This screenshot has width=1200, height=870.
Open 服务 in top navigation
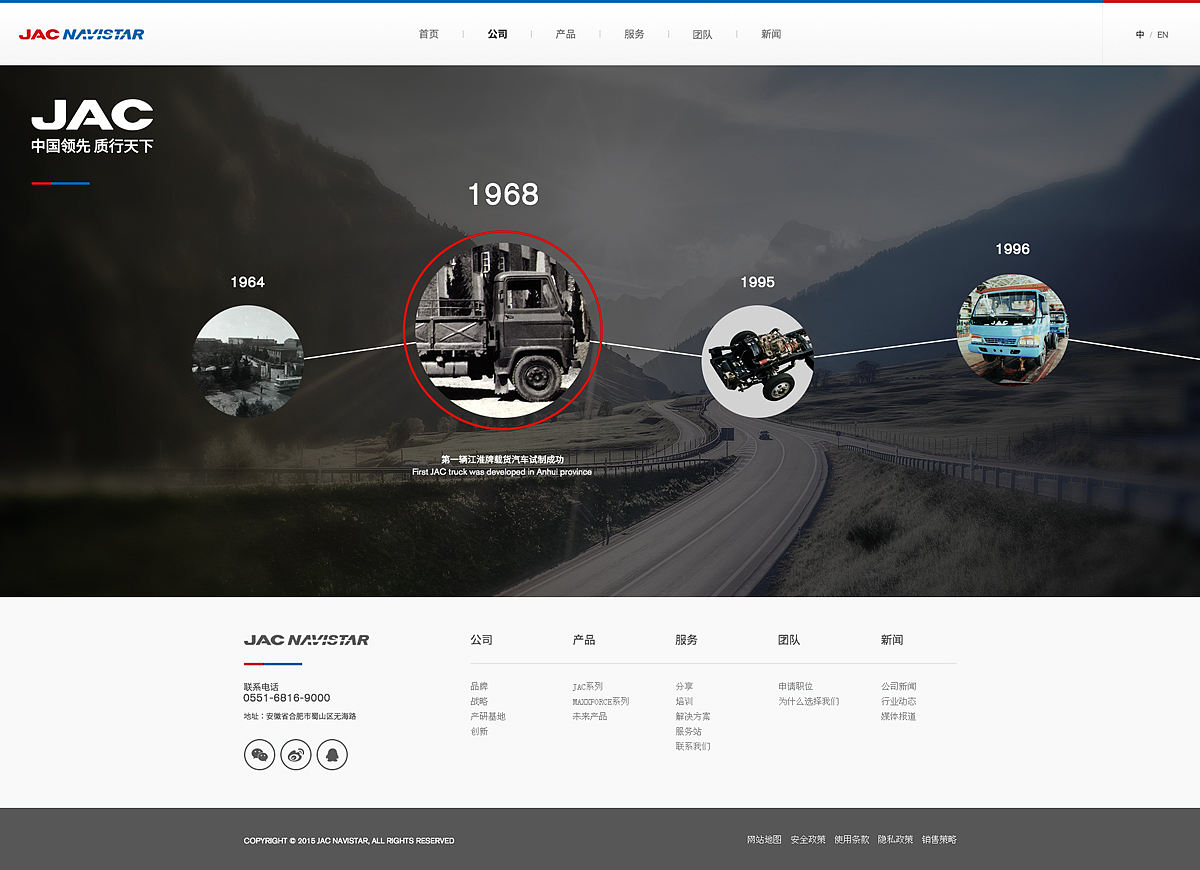coord(634,34)
